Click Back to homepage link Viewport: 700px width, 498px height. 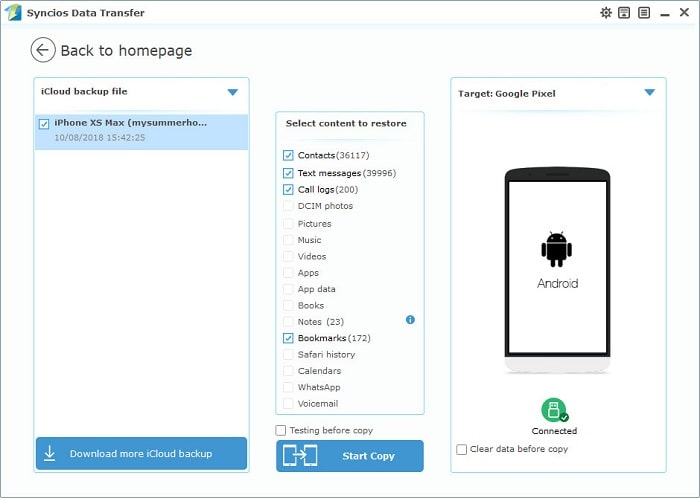tap(126, 50)
